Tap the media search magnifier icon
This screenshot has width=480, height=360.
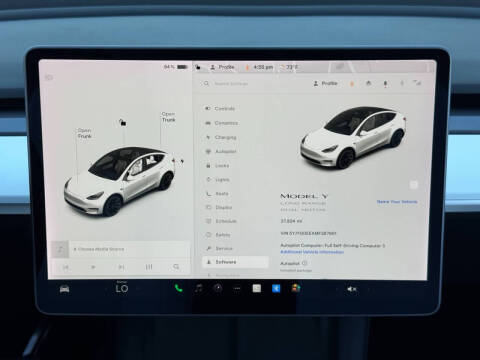pyautogui.click(x=176, y=267)
